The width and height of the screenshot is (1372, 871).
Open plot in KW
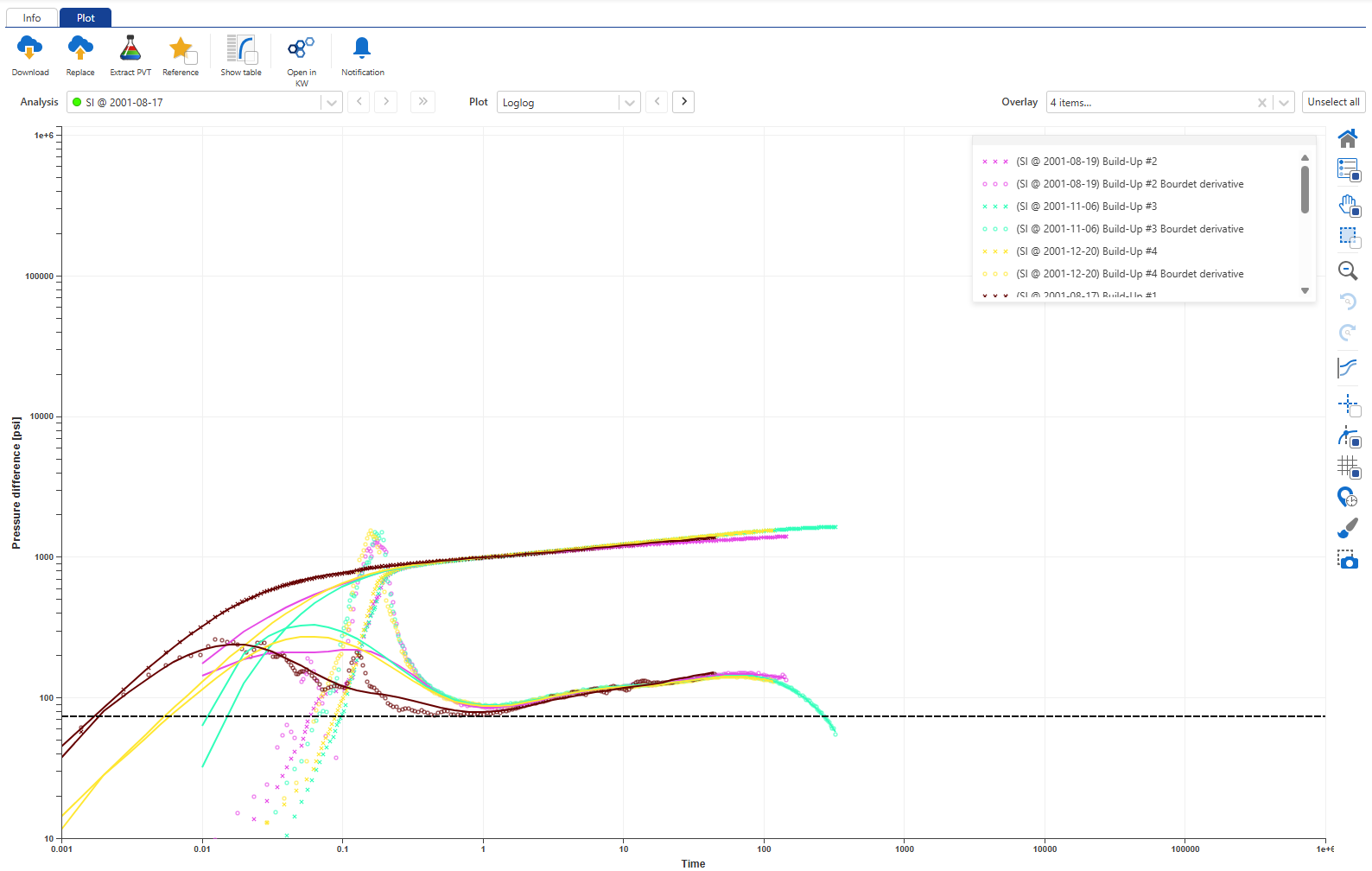click(302, 48)
